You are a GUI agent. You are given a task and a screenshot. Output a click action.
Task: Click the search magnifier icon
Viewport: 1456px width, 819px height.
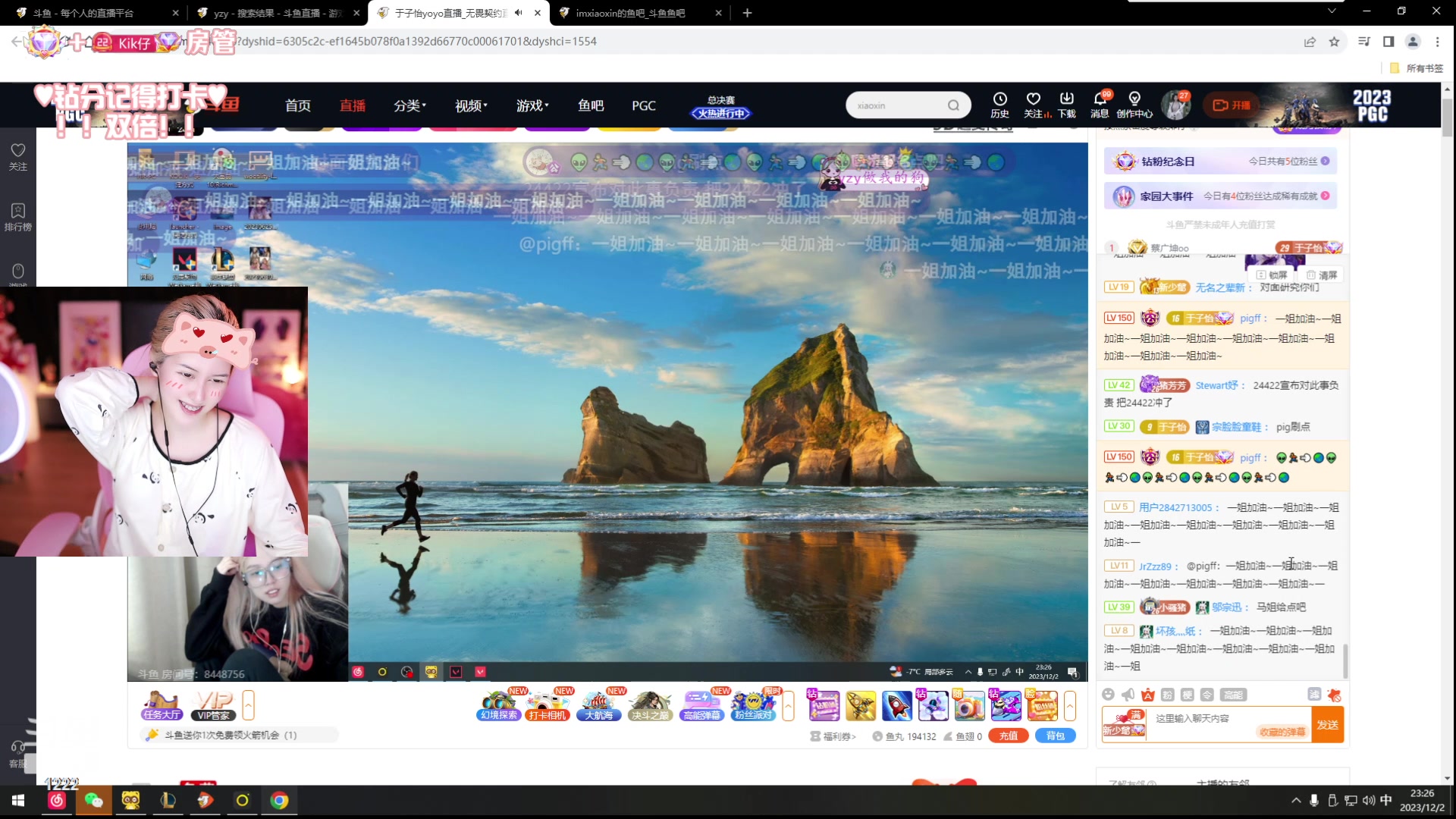tap(953, 105)
